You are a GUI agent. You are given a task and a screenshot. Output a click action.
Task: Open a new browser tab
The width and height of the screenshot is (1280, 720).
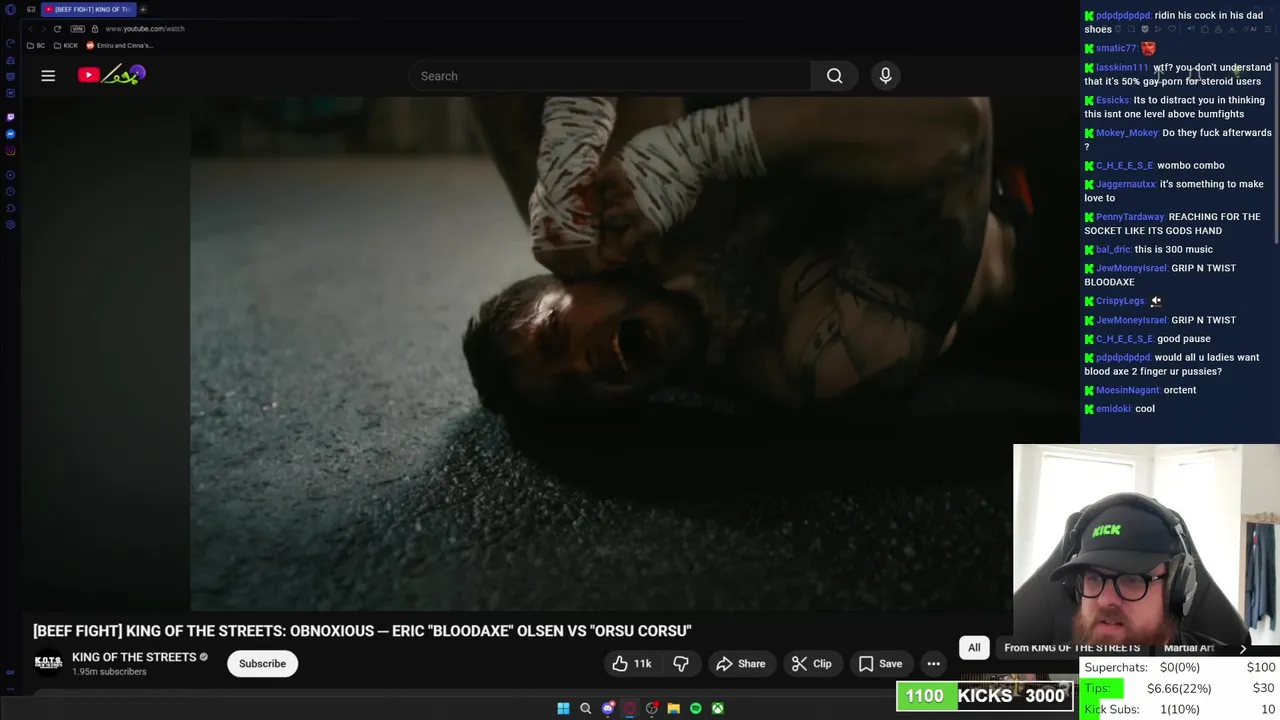(143, 9)
